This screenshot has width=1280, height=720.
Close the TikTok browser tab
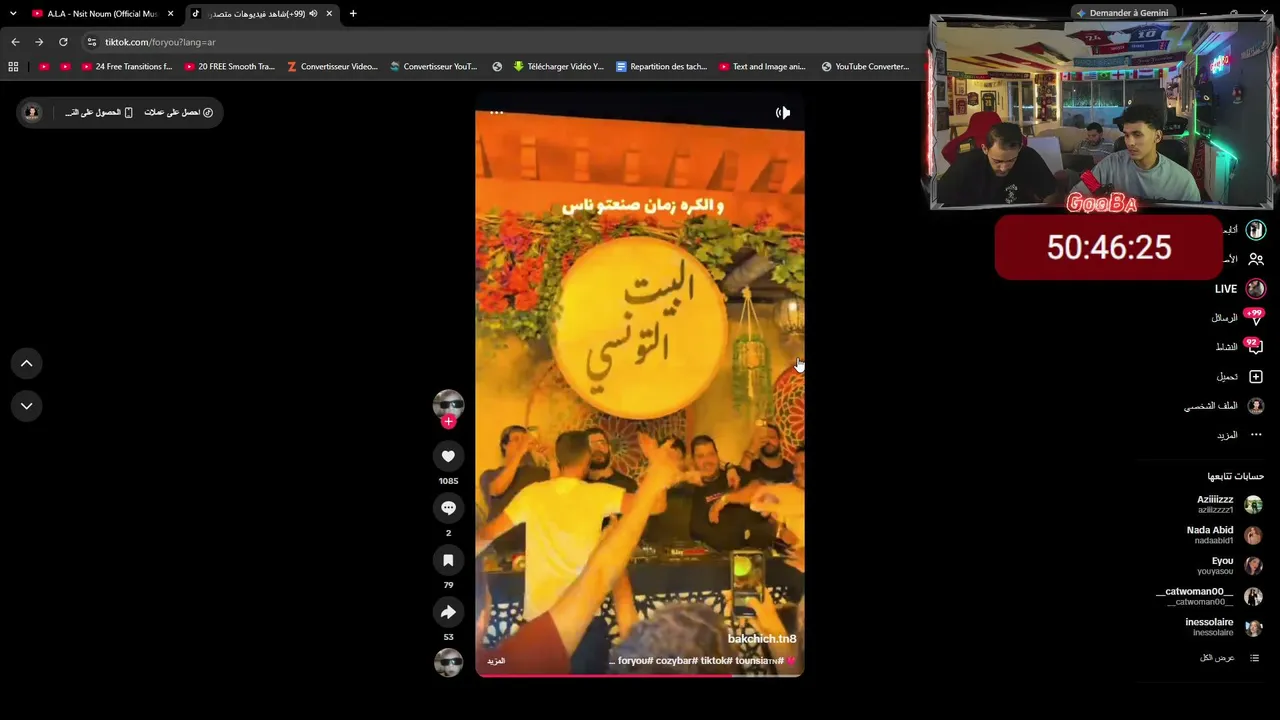[x=329, y=14]
